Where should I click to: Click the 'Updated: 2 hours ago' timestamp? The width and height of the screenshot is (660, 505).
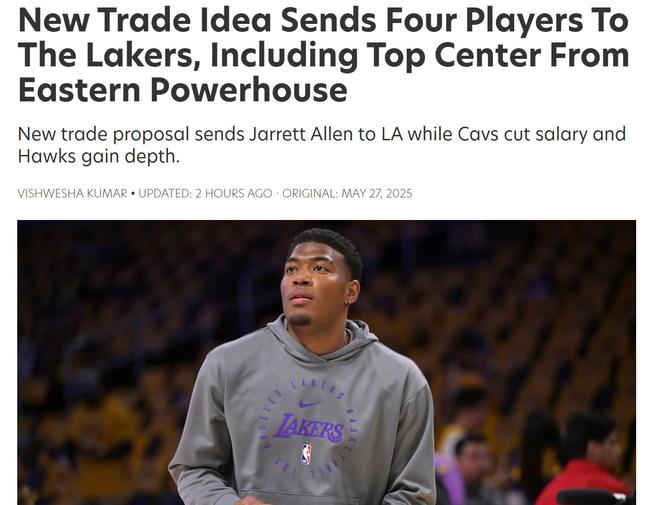click(205, 194)
